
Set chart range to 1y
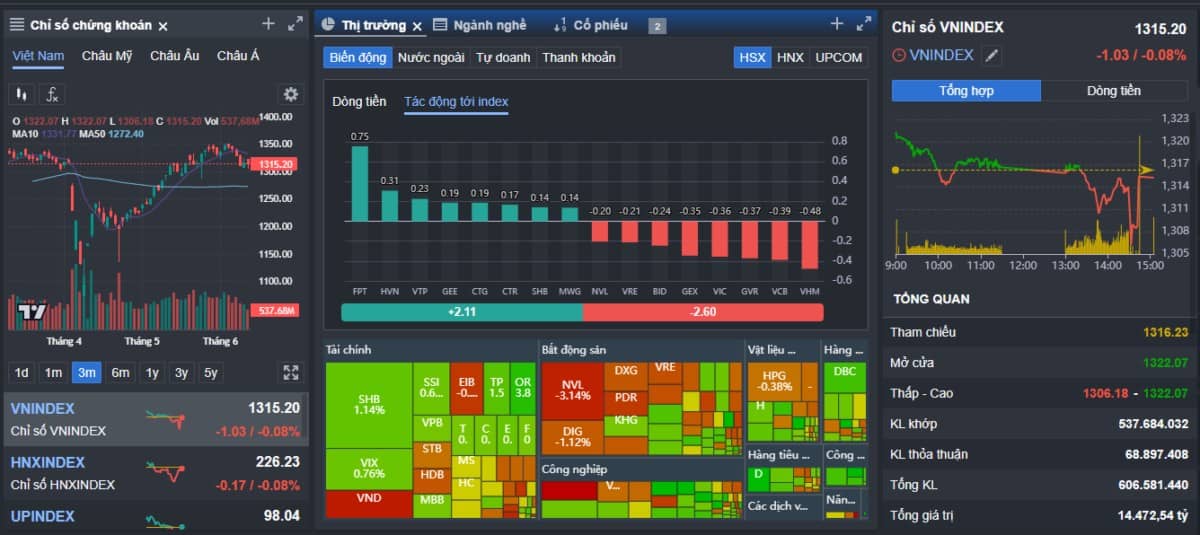152,372
